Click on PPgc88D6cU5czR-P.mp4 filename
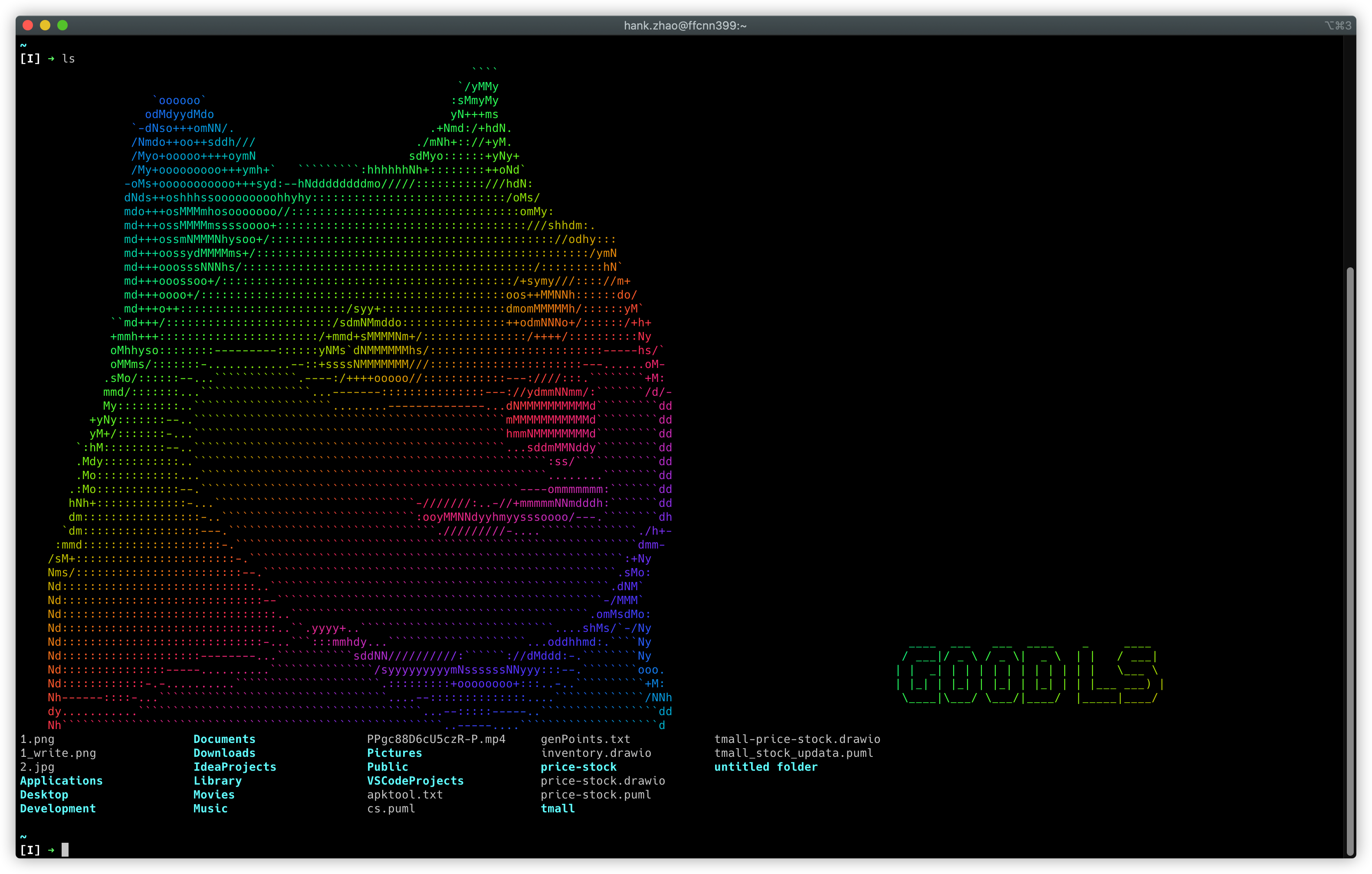The height and width of the screenshot is (874, 1372). coord(437,739)
